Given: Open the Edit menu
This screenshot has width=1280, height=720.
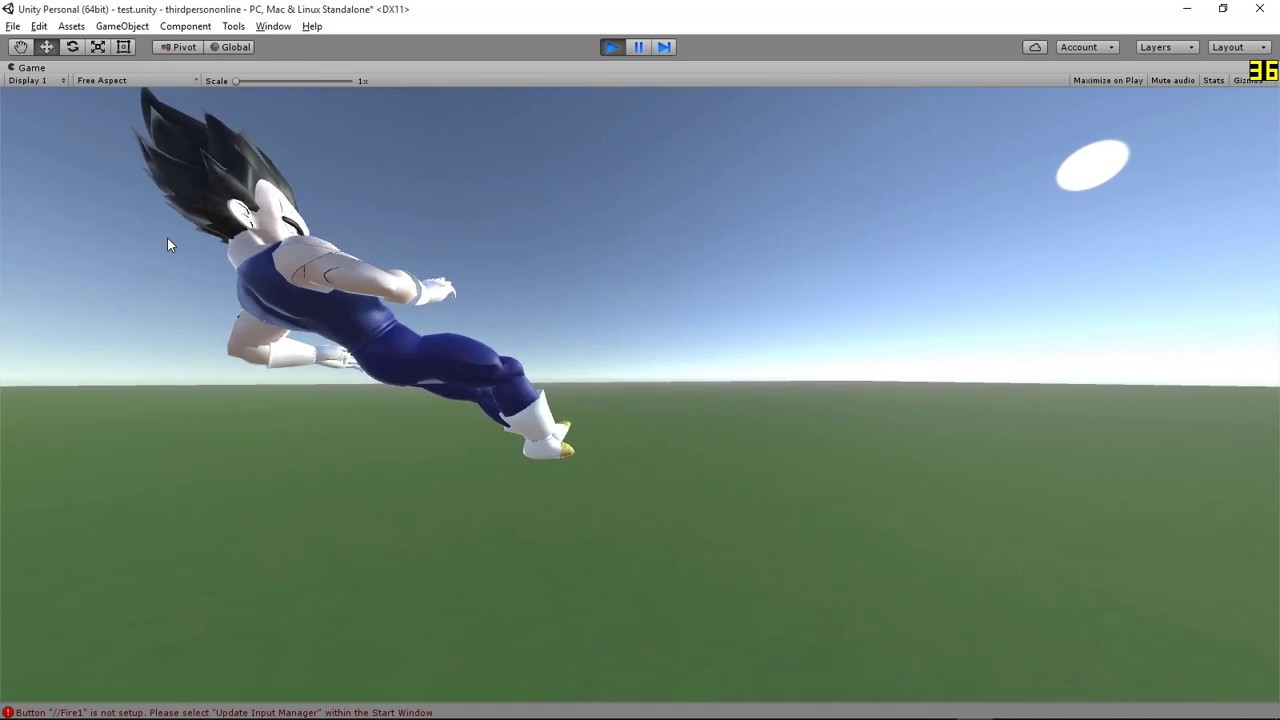Looking at the screenshot, I should pyautogui.click(x=39, y=26).
